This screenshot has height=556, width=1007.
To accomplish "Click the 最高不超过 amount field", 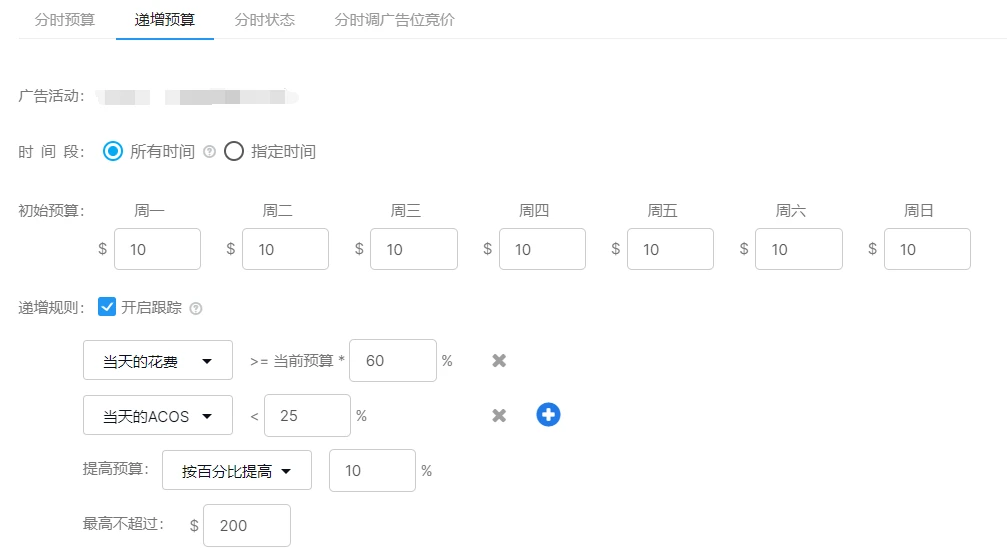I will [246, 525].
